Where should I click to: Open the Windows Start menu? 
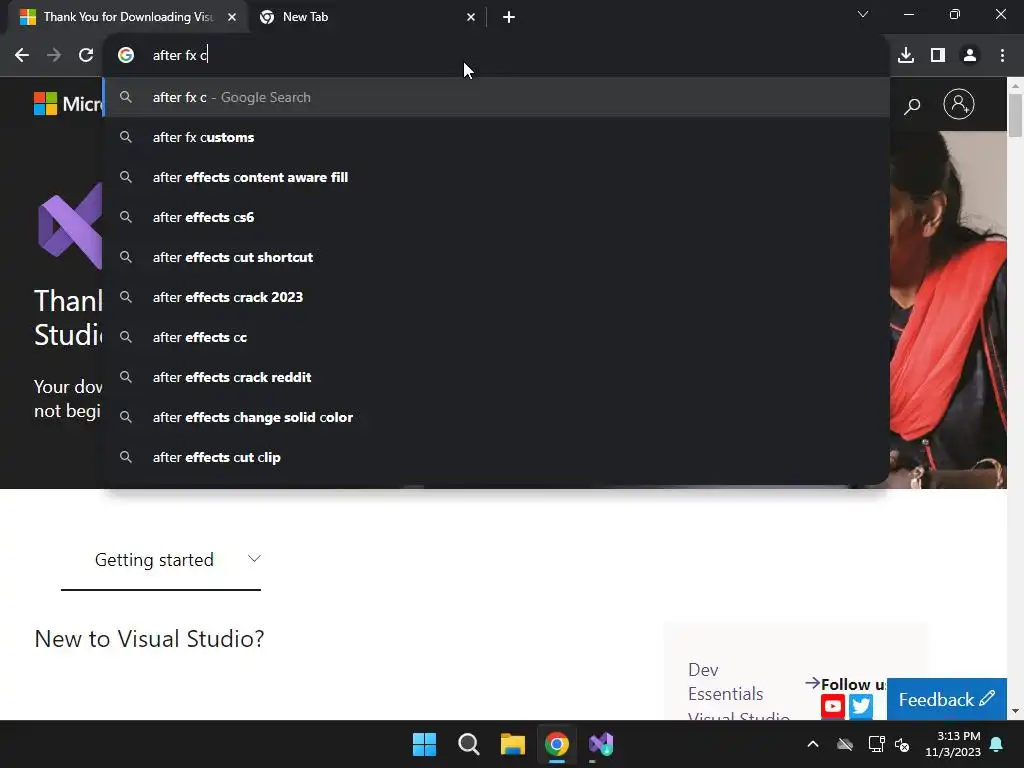coord(424,744)
